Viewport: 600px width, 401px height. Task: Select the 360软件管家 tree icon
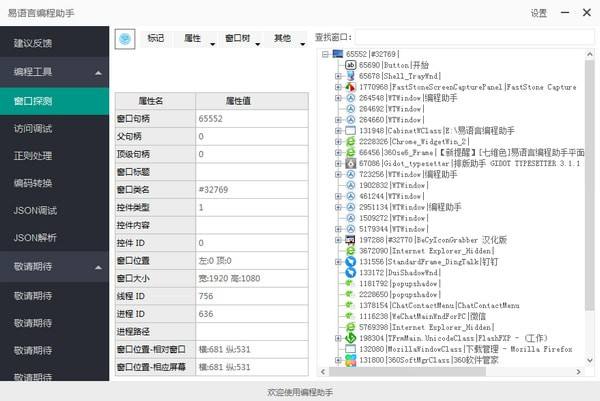tap(351, 360)
